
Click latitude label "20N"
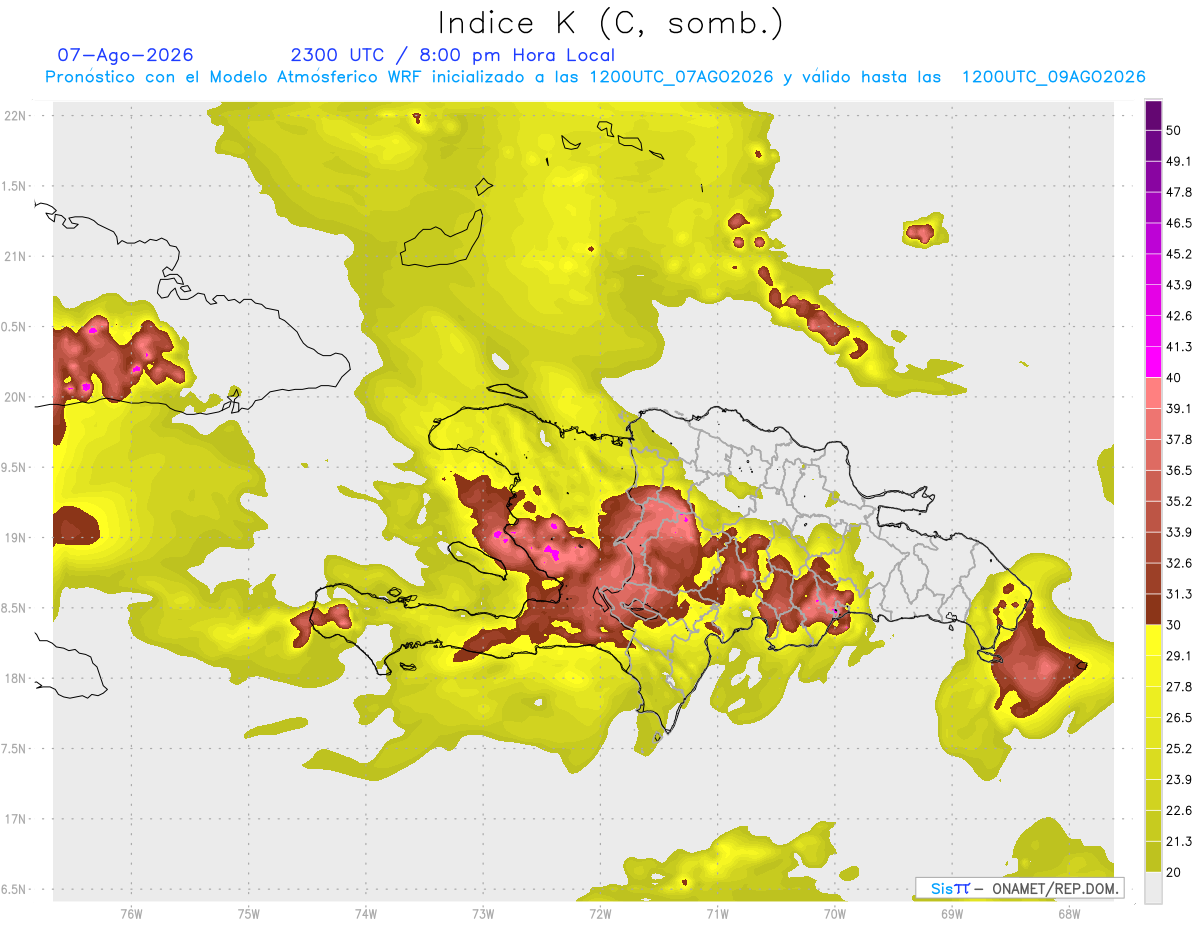coord(16,397)
